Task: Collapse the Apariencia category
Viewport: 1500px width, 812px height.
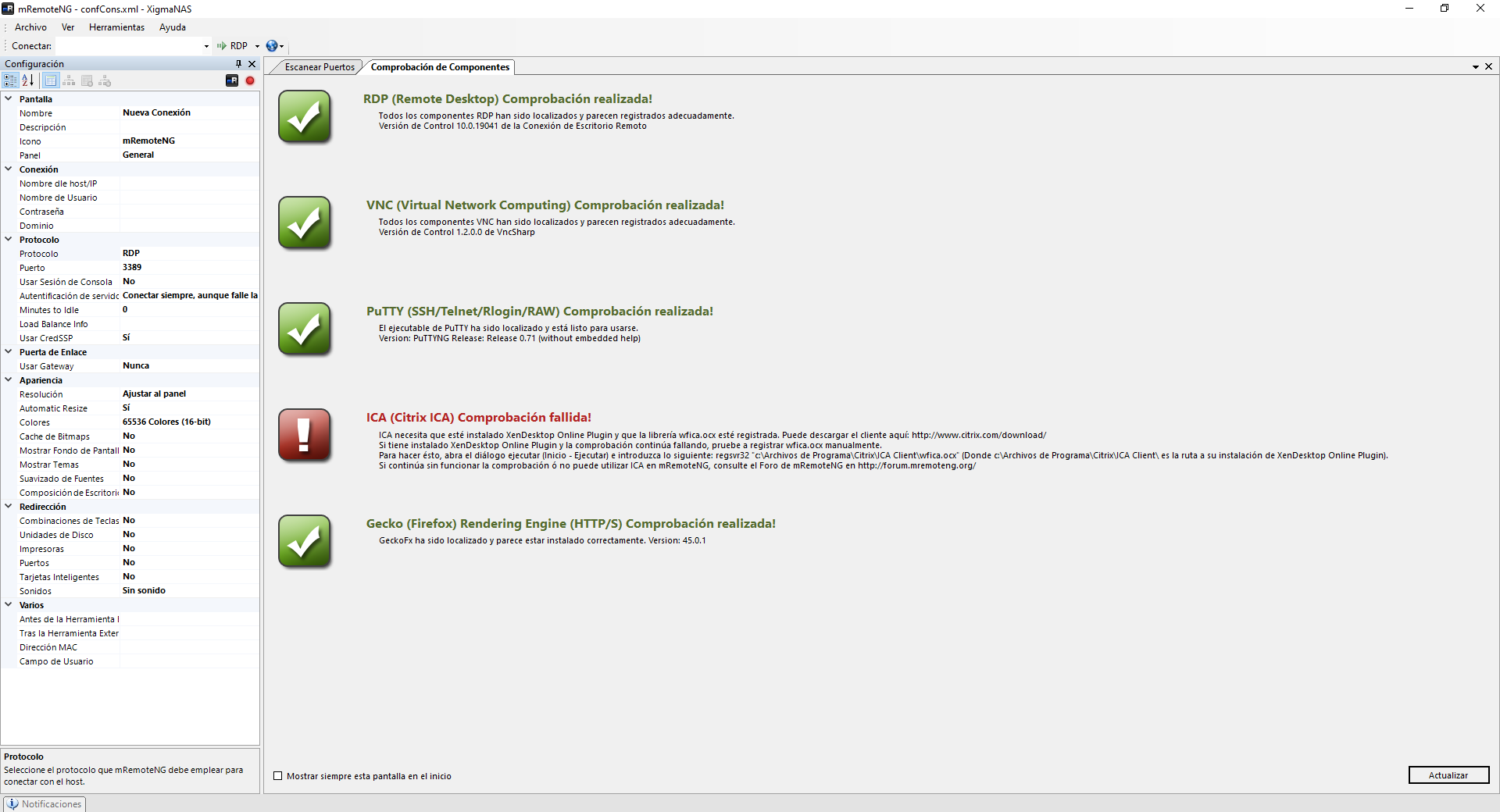Action: point(9,380)
